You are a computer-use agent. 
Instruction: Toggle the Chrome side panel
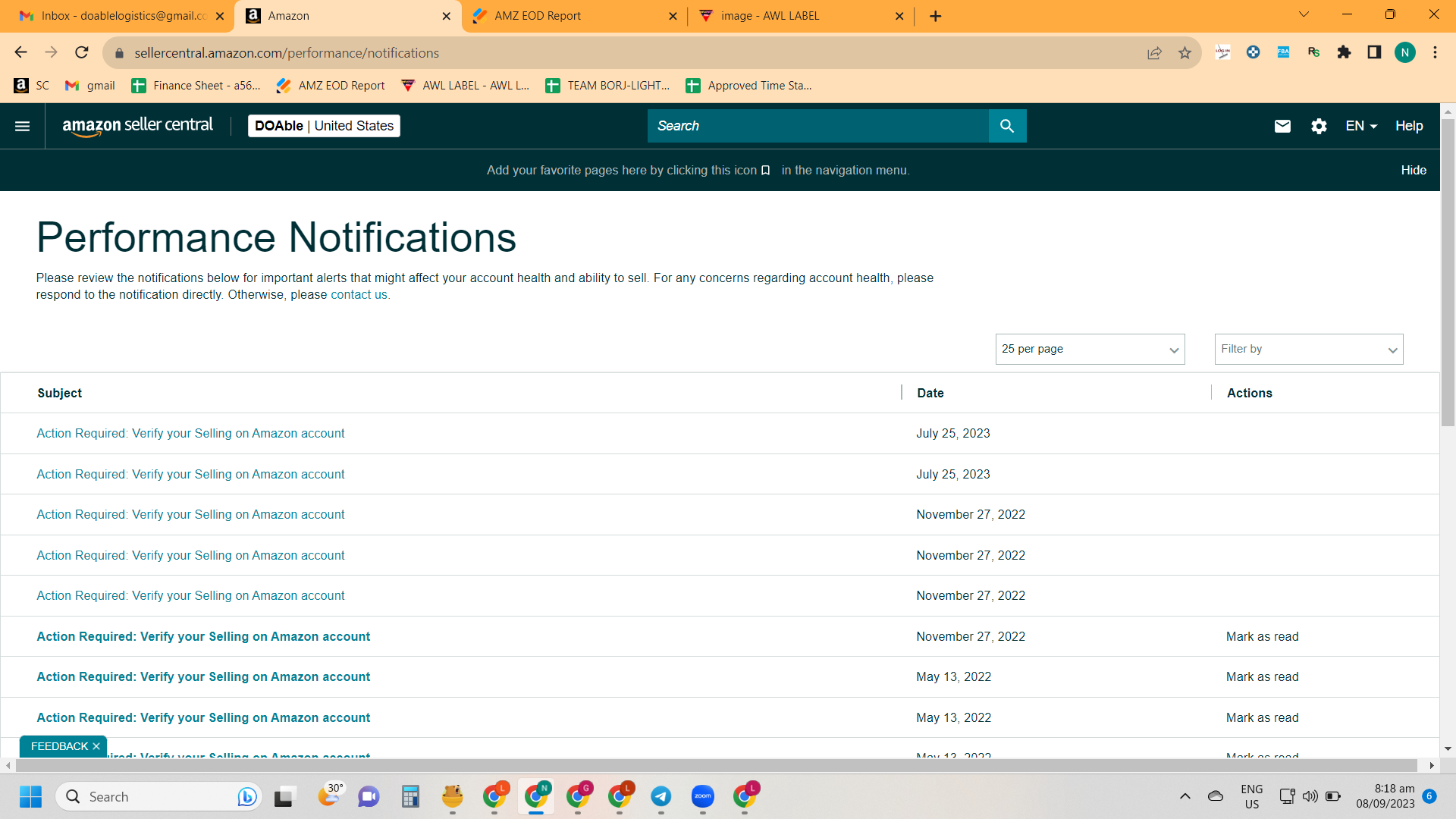(1374, 52)
